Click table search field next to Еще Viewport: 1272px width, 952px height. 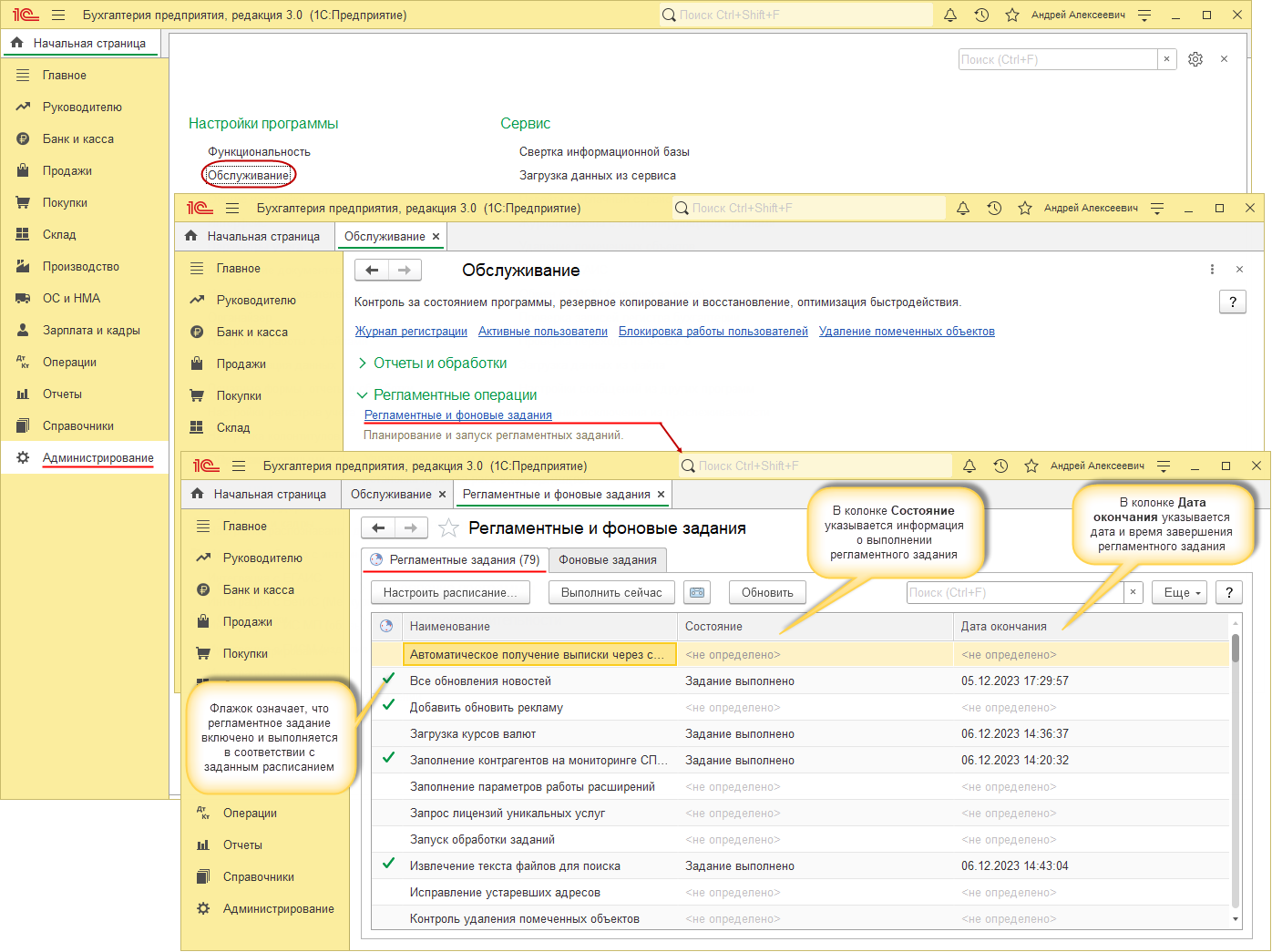click(x=1016, y=592)
